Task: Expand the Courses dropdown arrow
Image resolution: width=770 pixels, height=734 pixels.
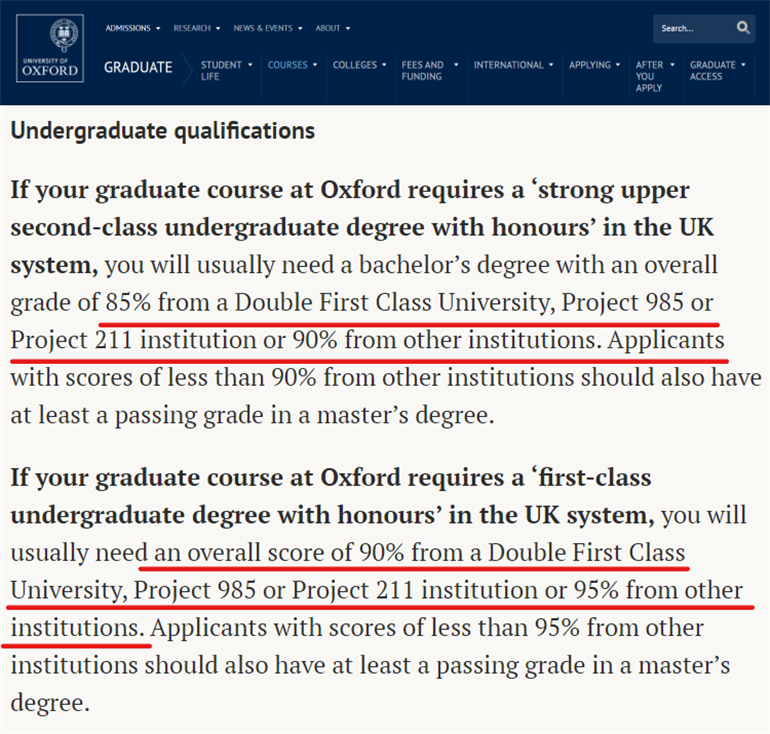Action: 315,65
